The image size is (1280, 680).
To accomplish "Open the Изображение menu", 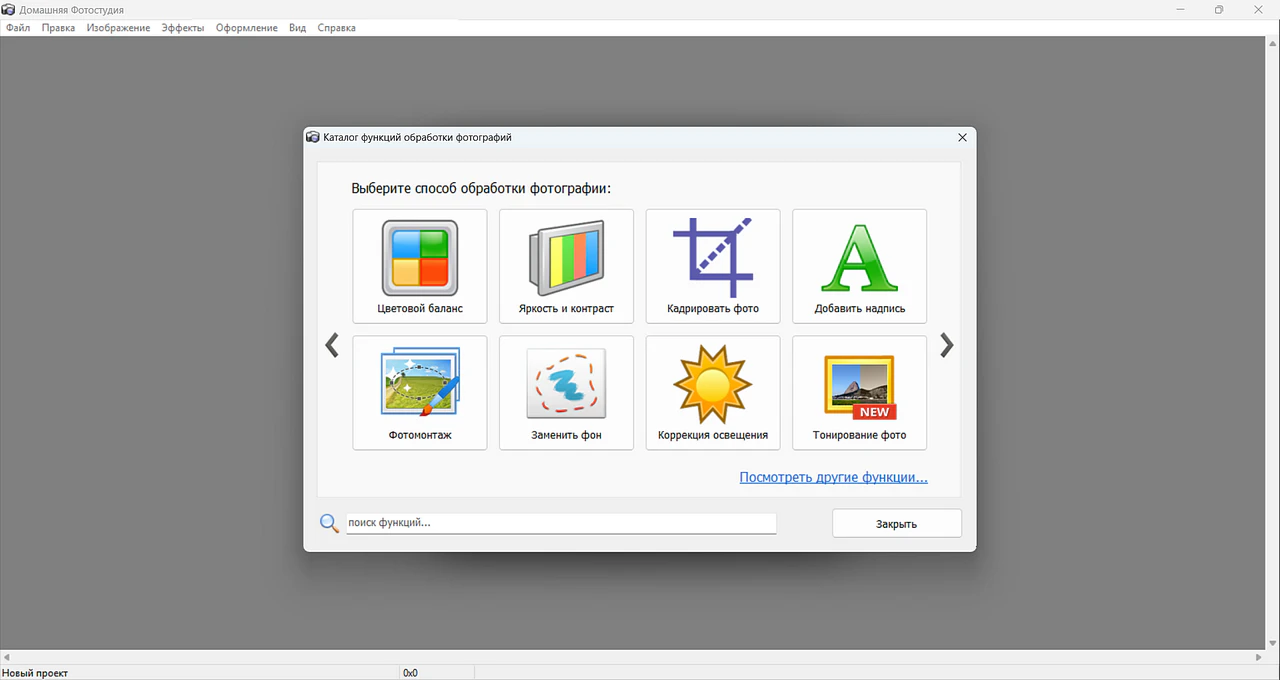I will 118,28.
